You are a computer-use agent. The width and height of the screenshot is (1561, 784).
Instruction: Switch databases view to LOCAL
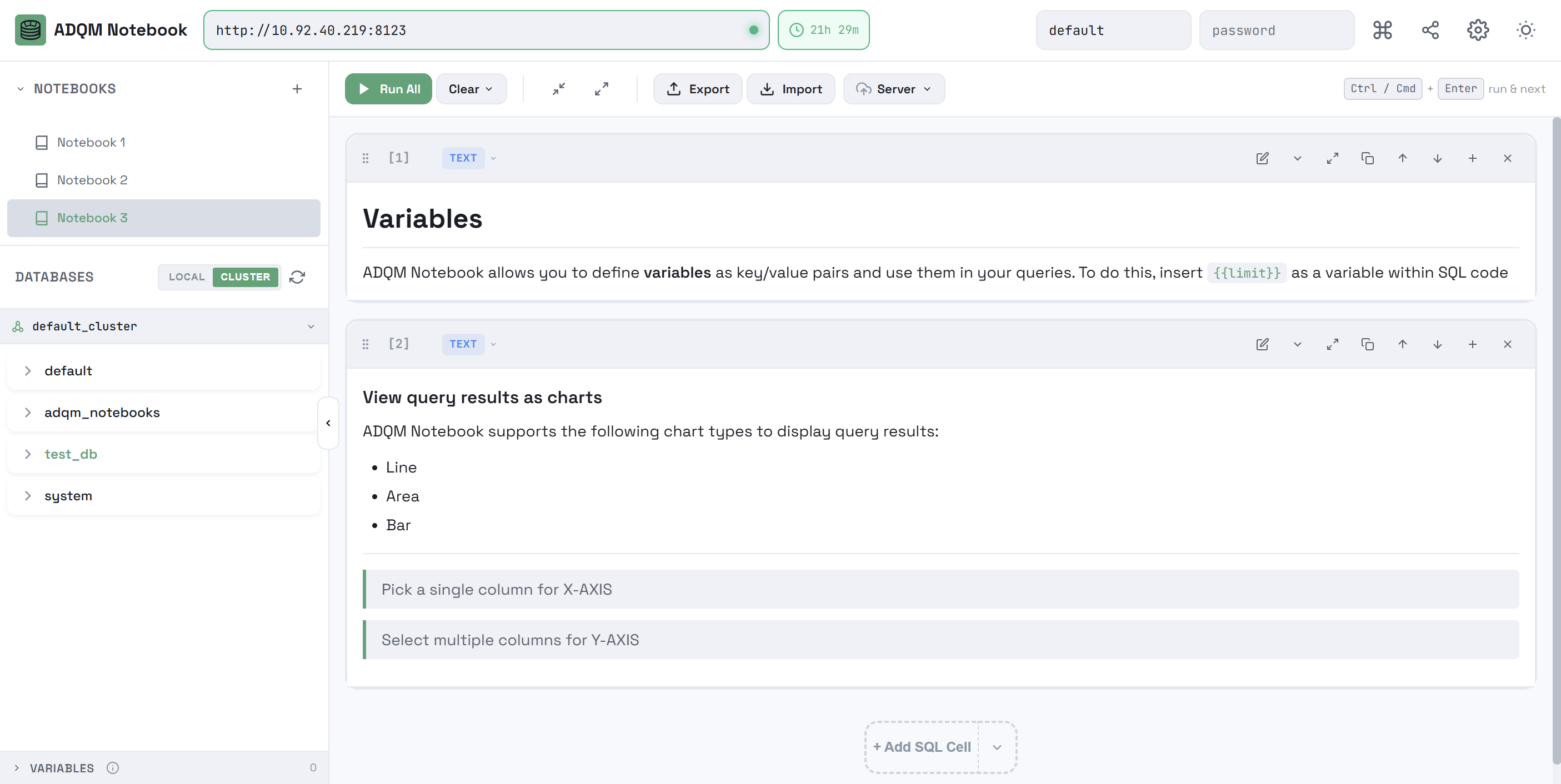(x=187, y=277)
